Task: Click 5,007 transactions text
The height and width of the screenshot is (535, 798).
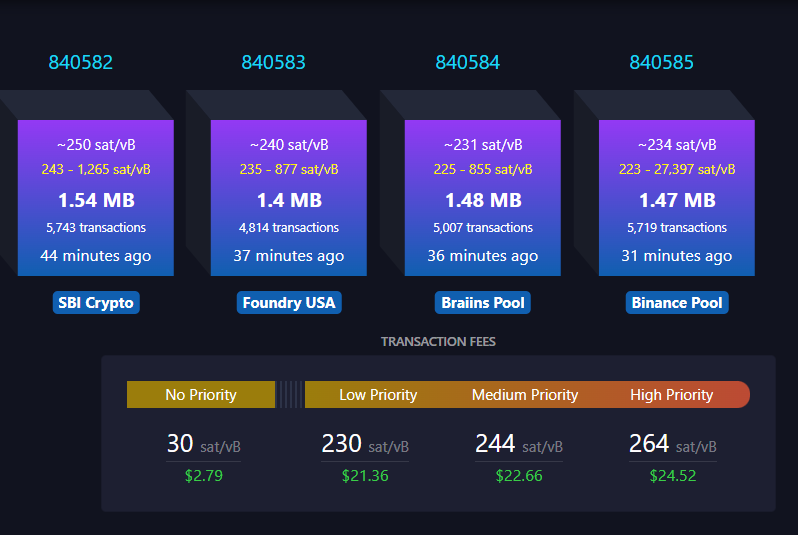Action: pyautogui.click(x=483, y=228)
